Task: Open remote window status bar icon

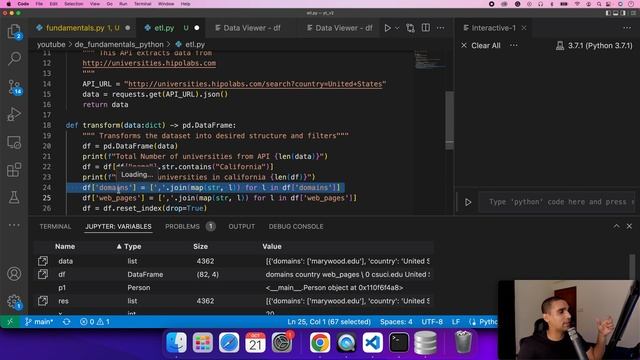Action: point(10,322)
